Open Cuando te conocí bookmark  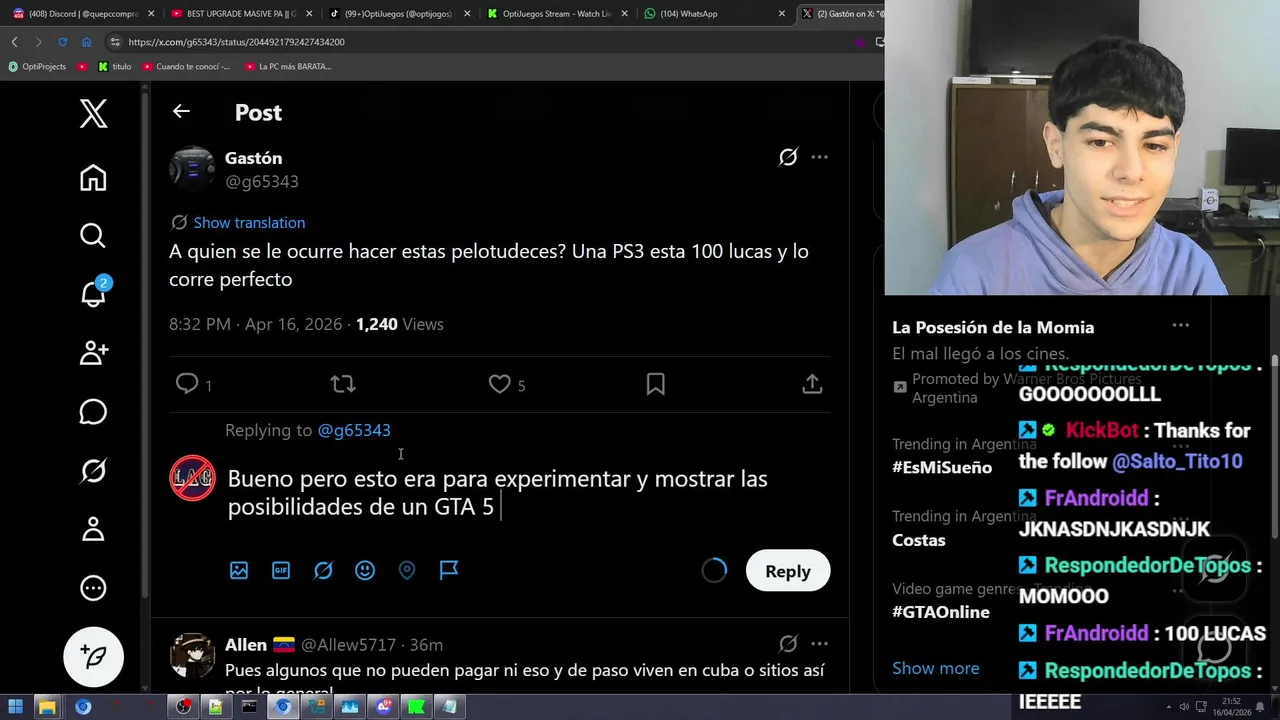[186, 66]
